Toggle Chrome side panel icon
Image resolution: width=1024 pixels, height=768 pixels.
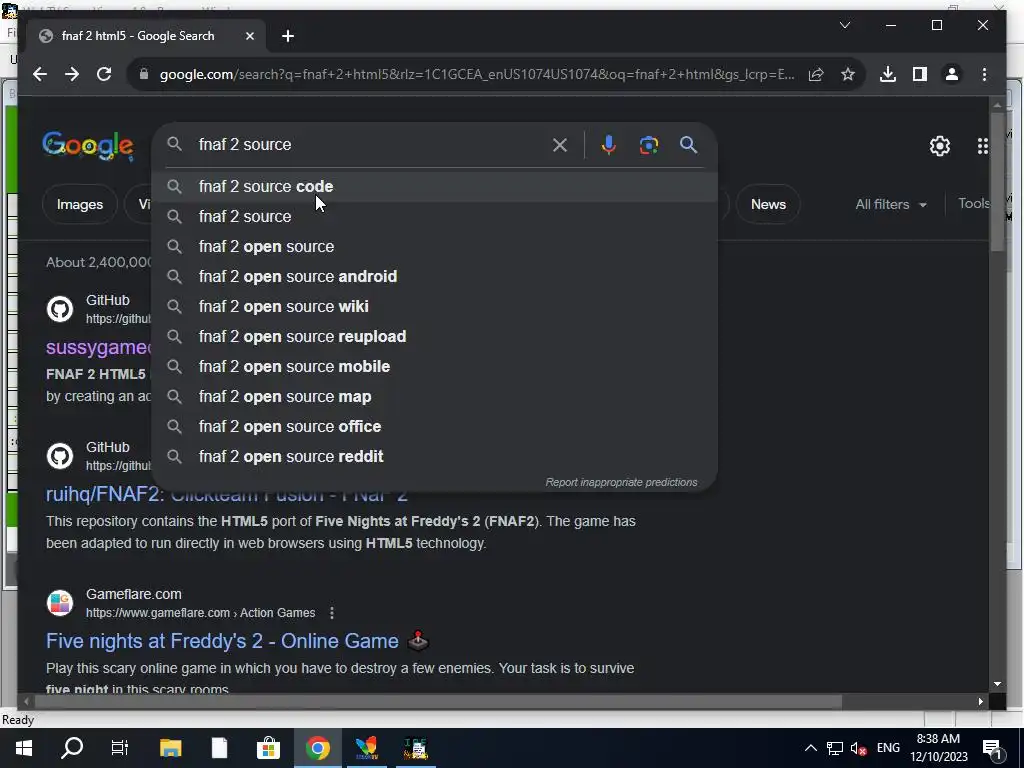tap(920, 74)
